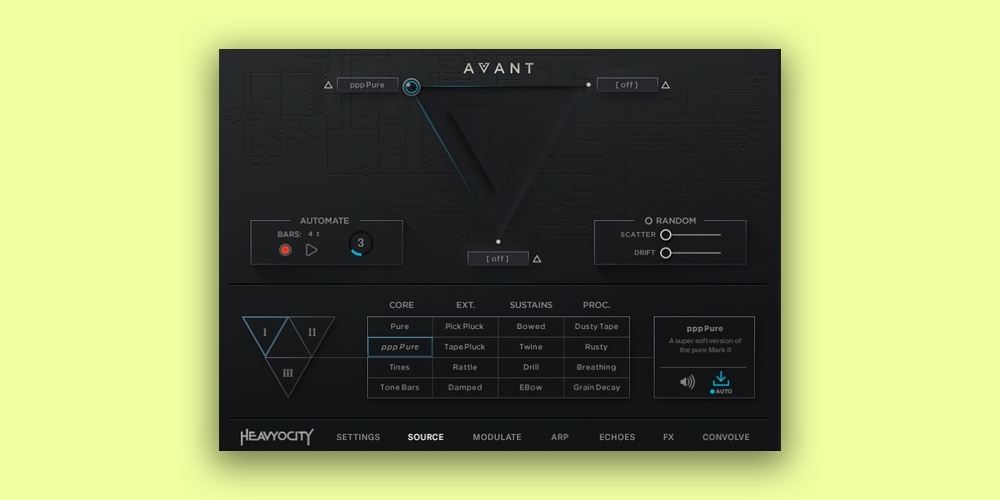Adjust the automation knob showing 3
The width and height of the screenshot is (1000, 500).
[360, 243]
